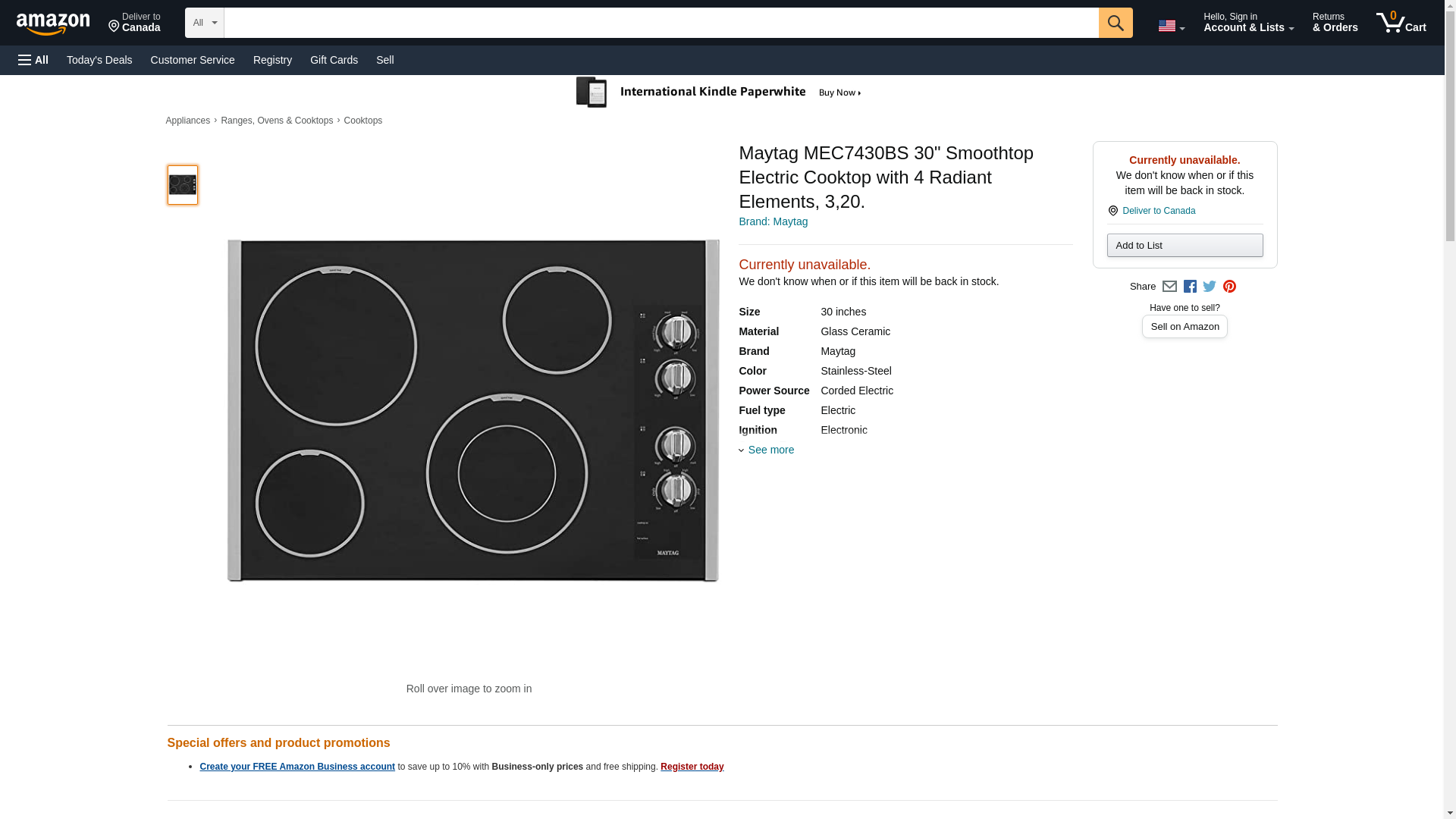Image resolution: width=1456 pixels, height=819 pixels.
Task: Click Add to List button
Action: point(1185,245)
